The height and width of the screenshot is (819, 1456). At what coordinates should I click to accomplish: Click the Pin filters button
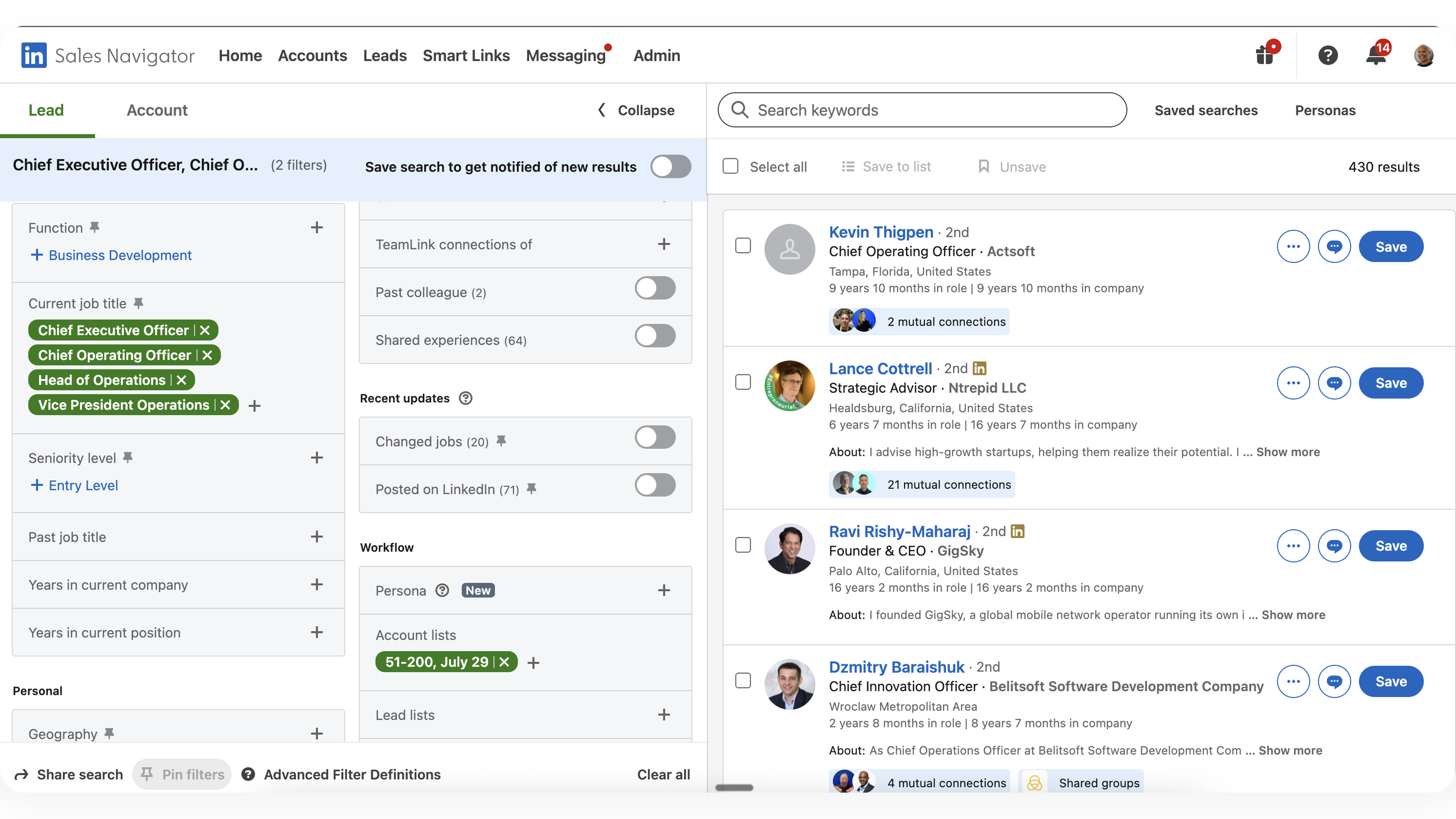click(182, 774)
